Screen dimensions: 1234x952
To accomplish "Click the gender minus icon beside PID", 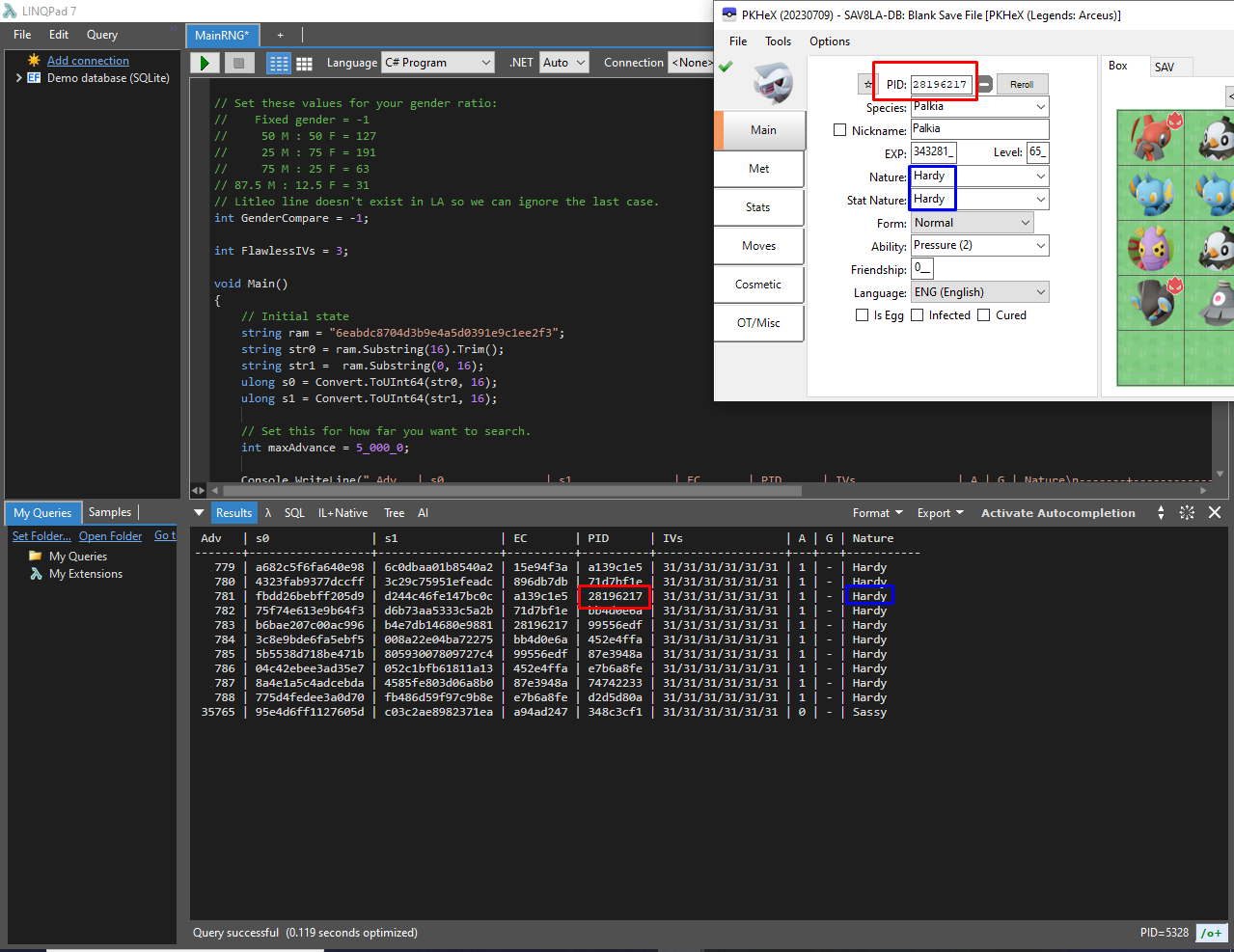I will click(x=984, y=85).
